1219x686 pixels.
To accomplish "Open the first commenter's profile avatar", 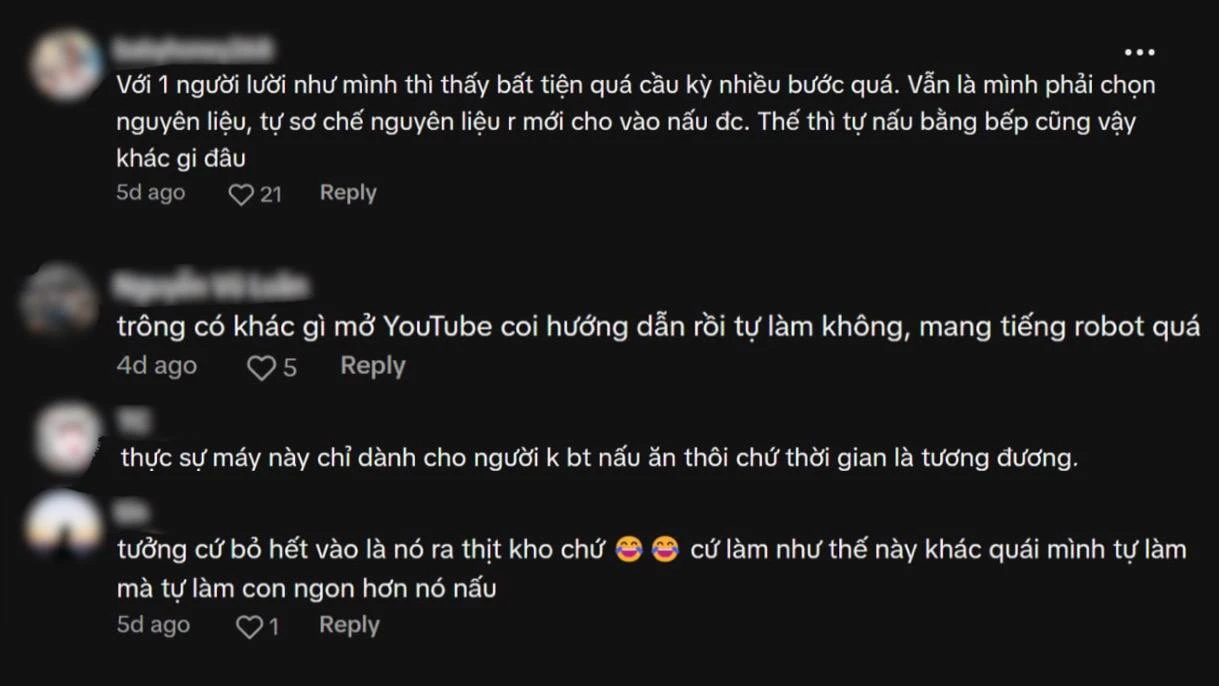I will (65, 65).
